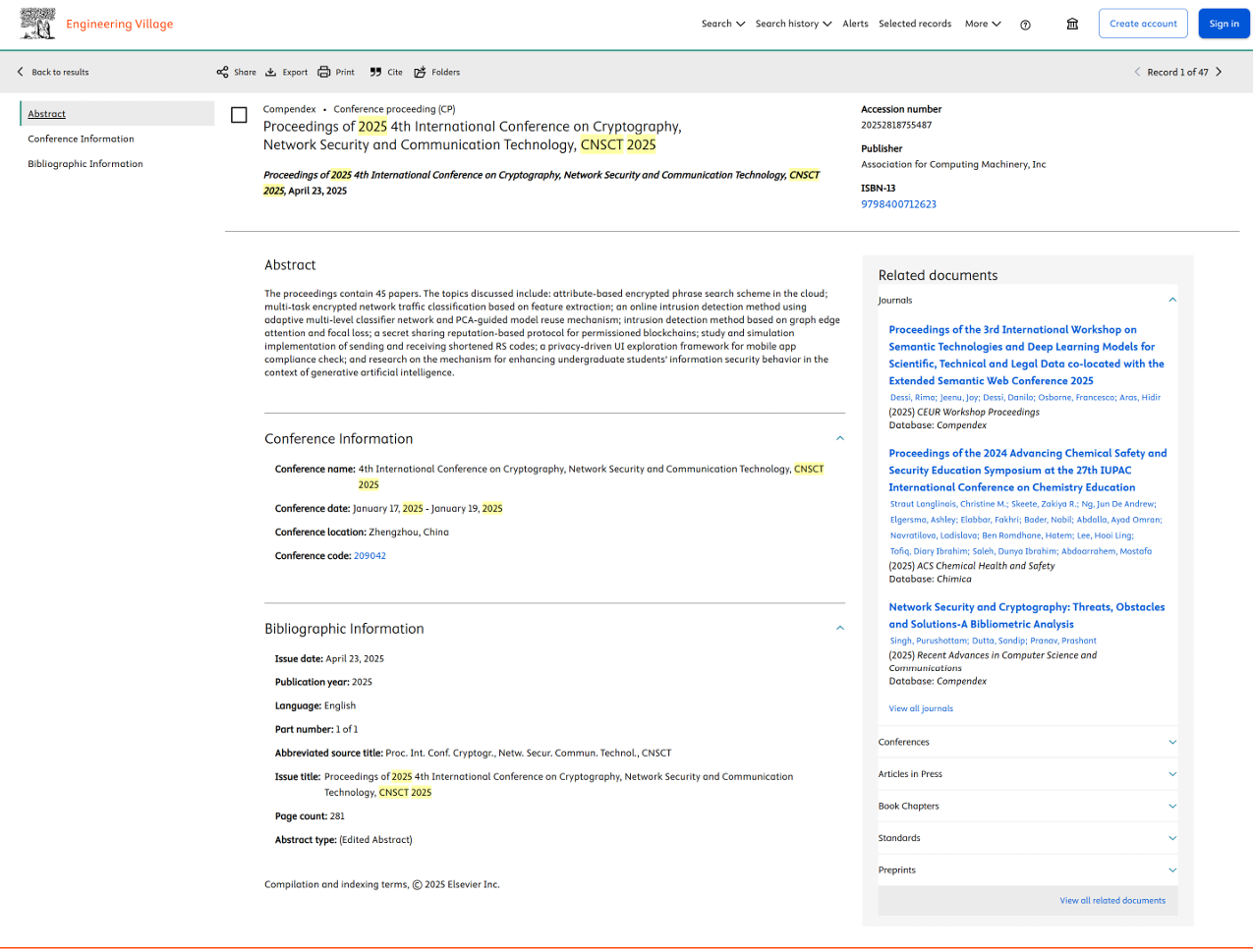Click author Straut Langlinais, Christine M. link
1253x952 pixels.
[x=948, y=504]
